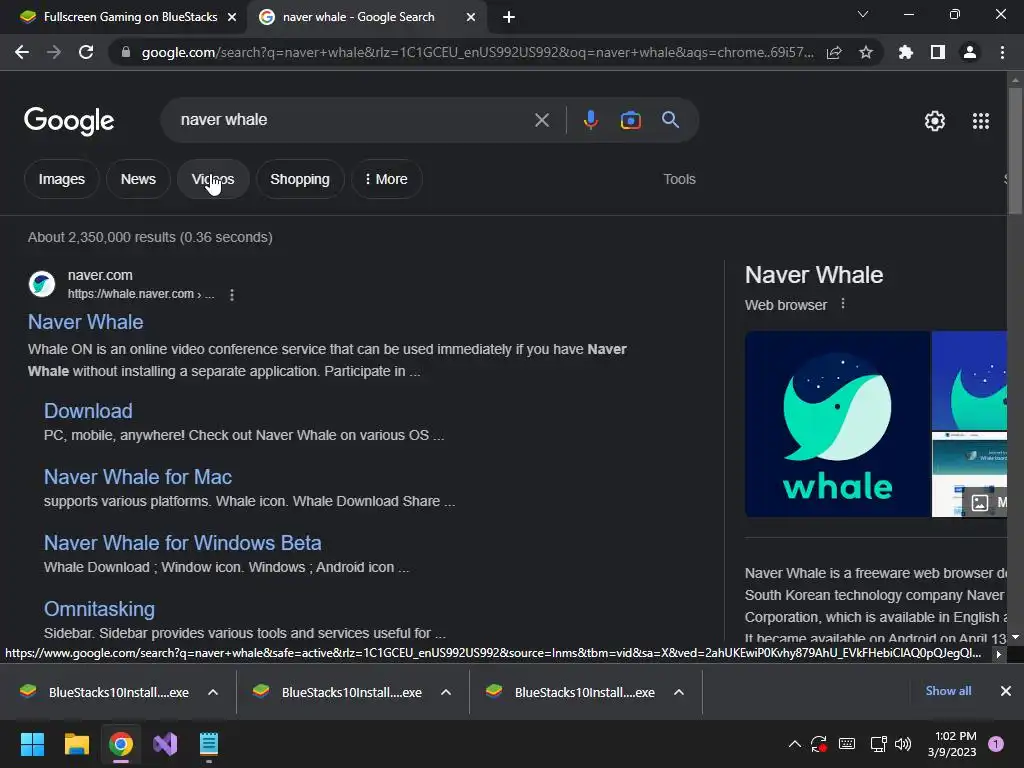
Task: Filter results by Videos
Action: [x=213, y=179]
